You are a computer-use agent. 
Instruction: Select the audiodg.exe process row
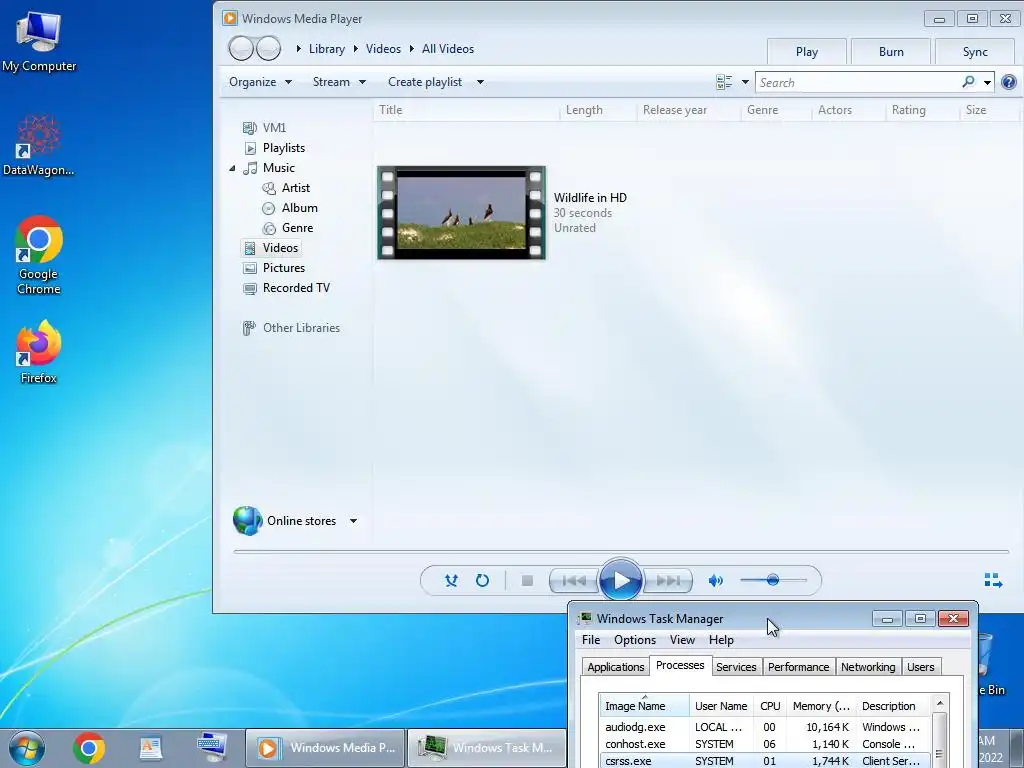(764, 727)
